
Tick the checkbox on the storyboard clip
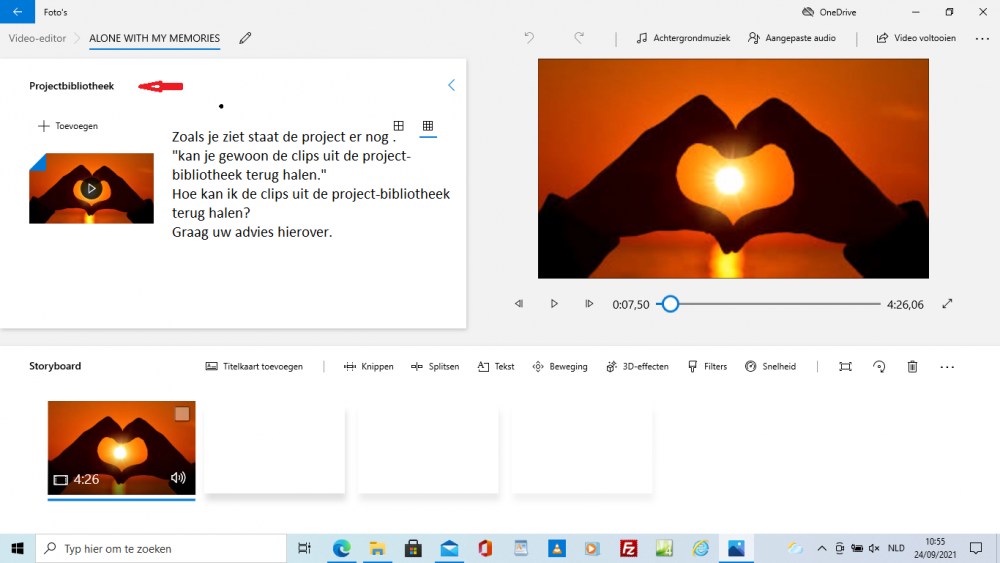click(x=181, y=414)
